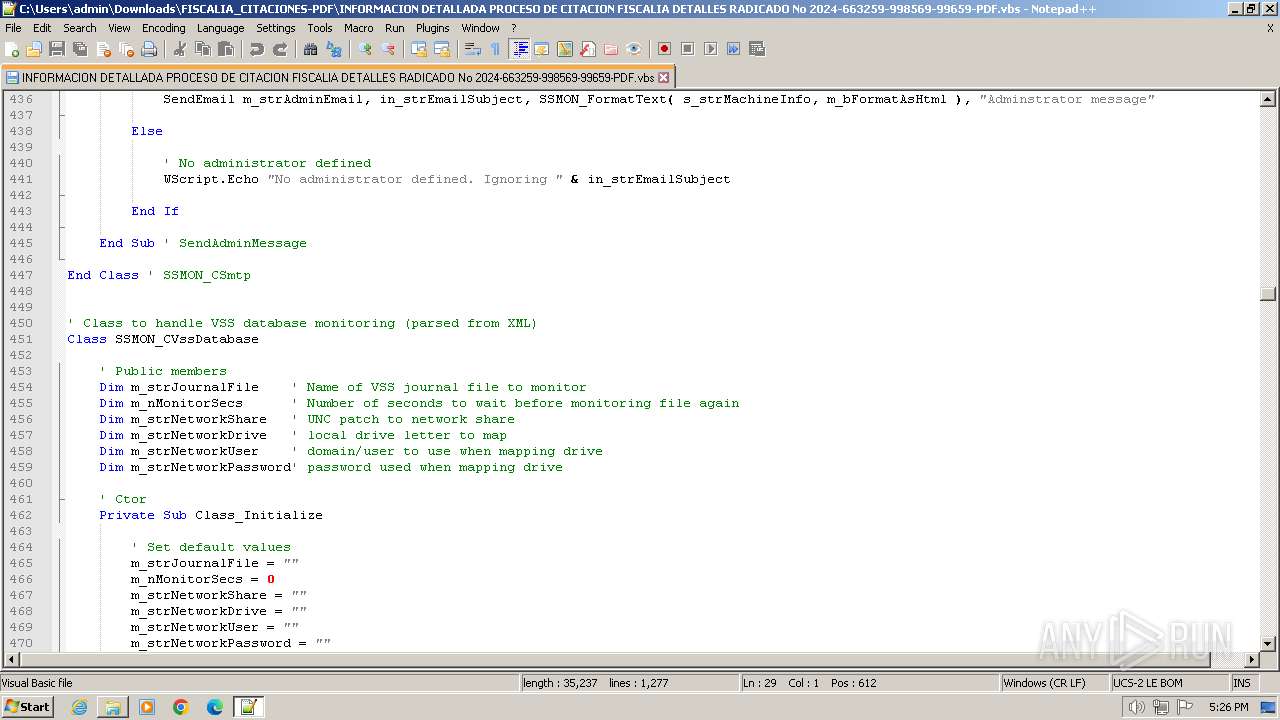Toggle Word Wrap in the toolbar
Viewport: 1280px width, 720px height.
click(473, 49)
